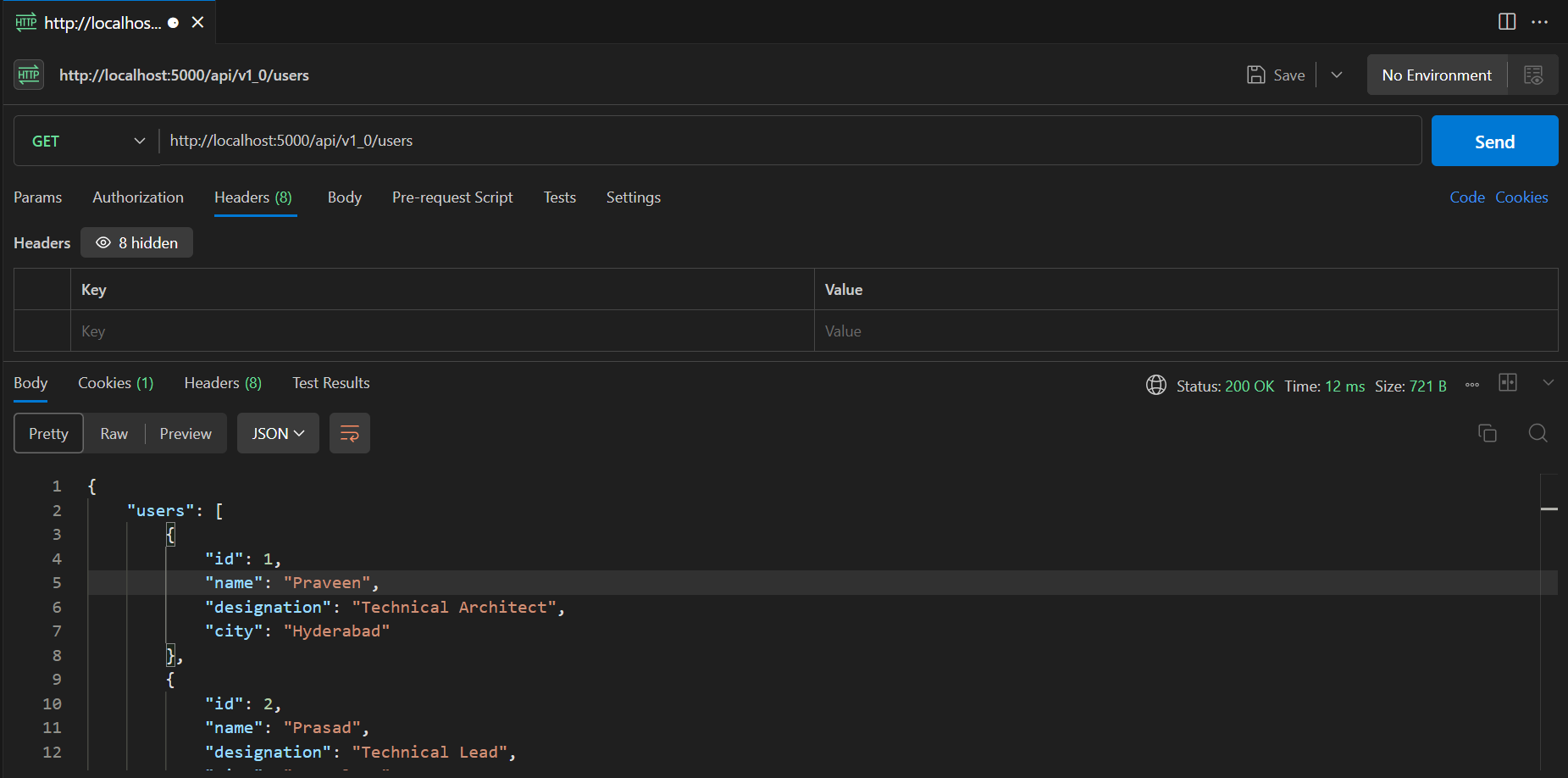Open the Settings tab
Screen dimensions: 1568x778
634,197
